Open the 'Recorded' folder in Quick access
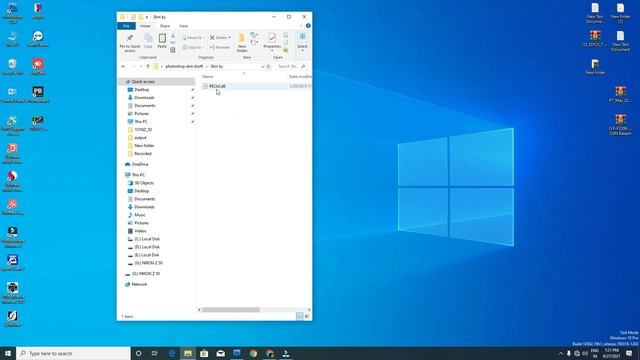The height and width of the screenshot is (360, 640). point(142,153)
